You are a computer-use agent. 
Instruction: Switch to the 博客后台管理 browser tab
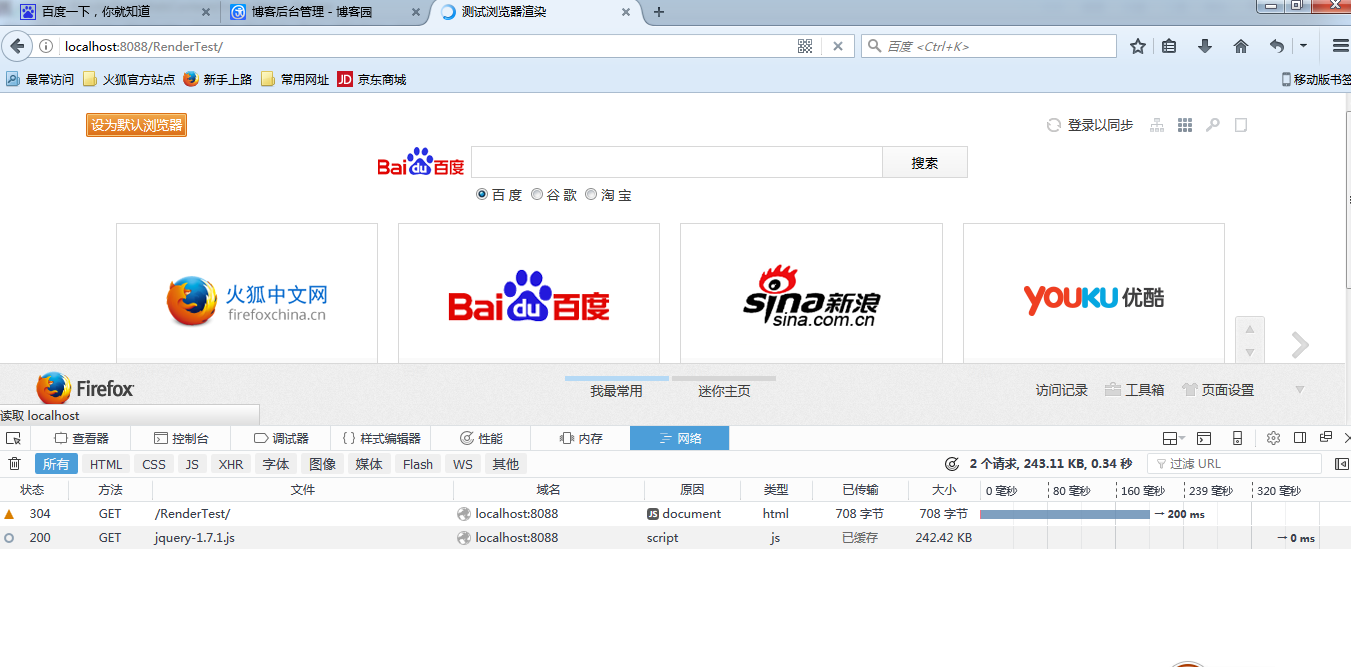tap(324, 12)
